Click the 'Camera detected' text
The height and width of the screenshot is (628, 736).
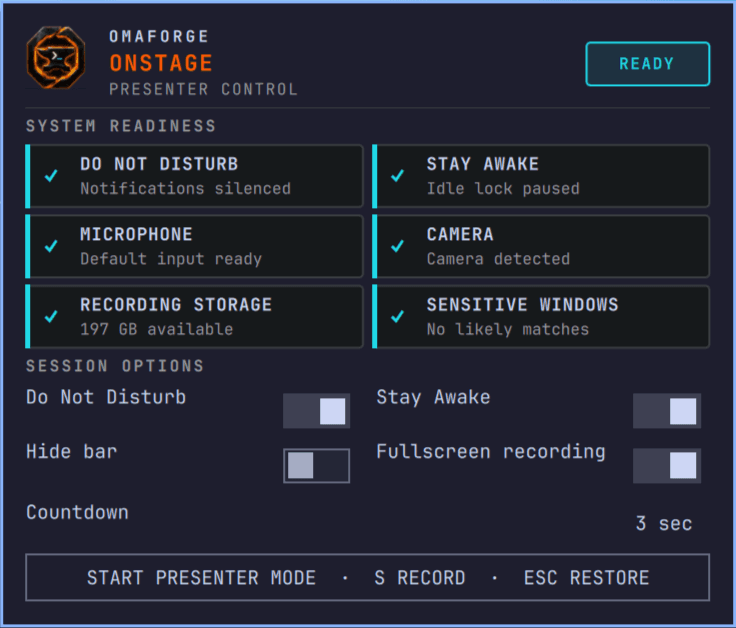tap(498, 259)
